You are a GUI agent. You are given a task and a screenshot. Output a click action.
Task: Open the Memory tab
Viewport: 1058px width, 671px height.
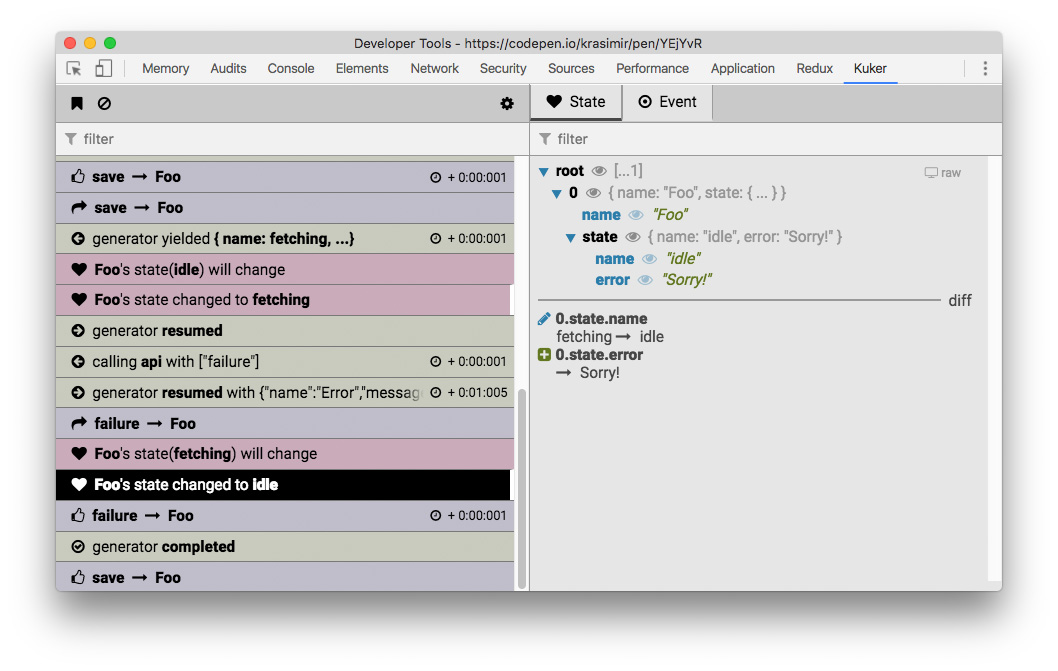pos(165,68)
